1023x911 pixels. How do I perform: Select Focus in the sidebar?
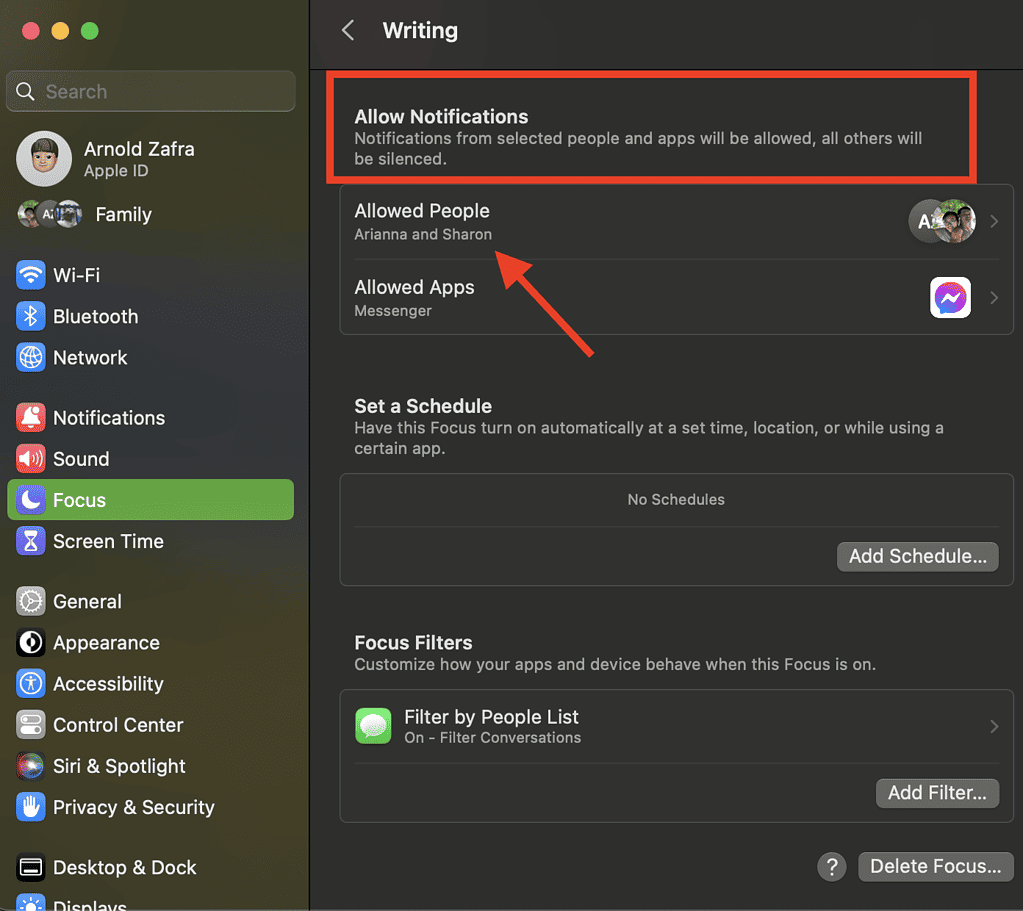(150, 500)
